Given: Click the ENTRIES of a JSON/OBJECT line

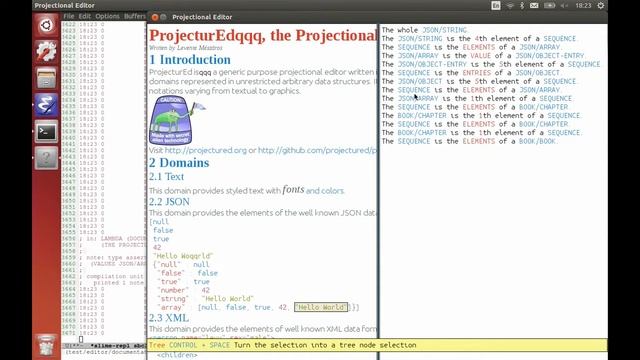Looking at the screenshot, I should click(x=471, y=73).
